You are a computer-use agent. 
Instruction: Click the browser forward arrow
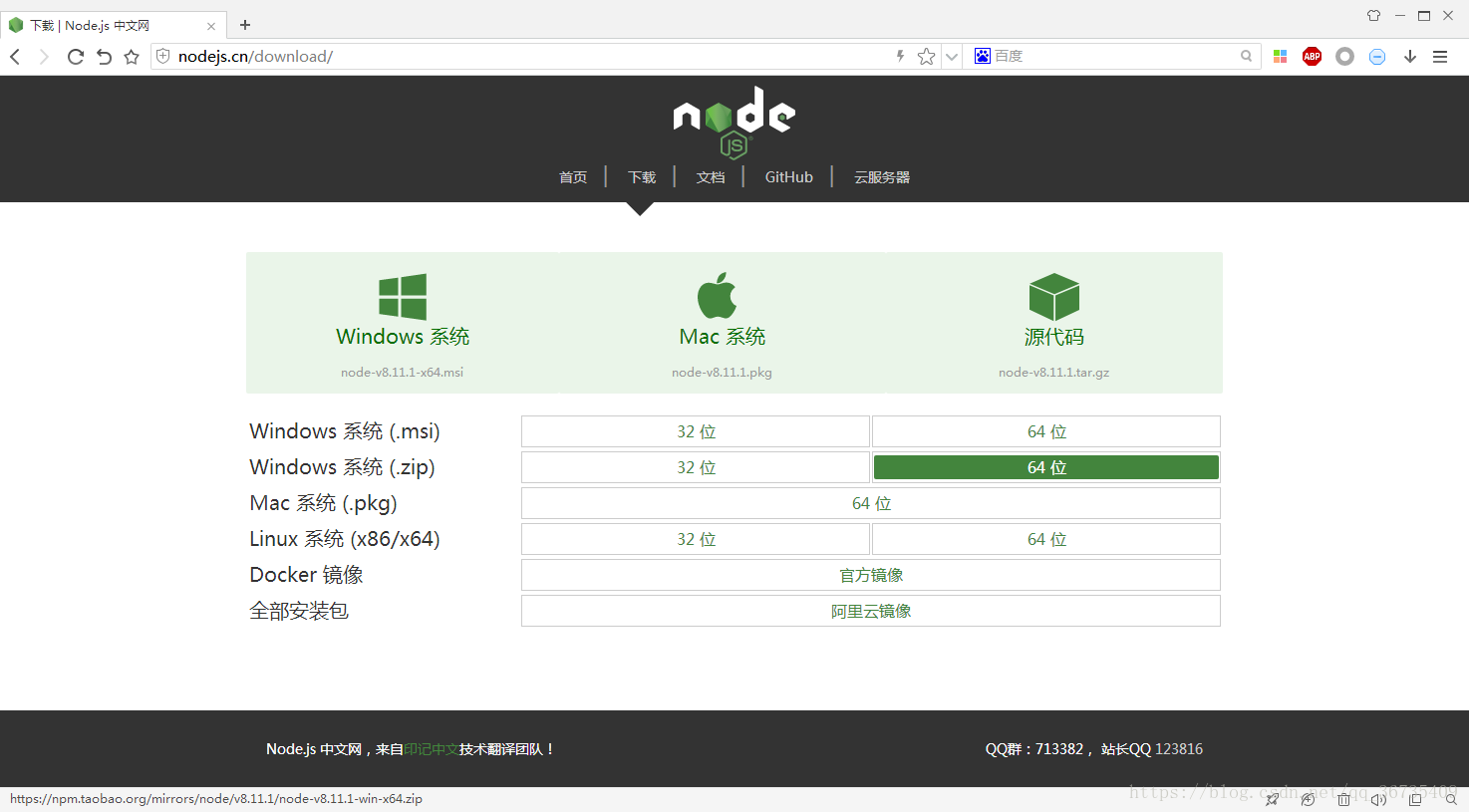click(44, 57)
